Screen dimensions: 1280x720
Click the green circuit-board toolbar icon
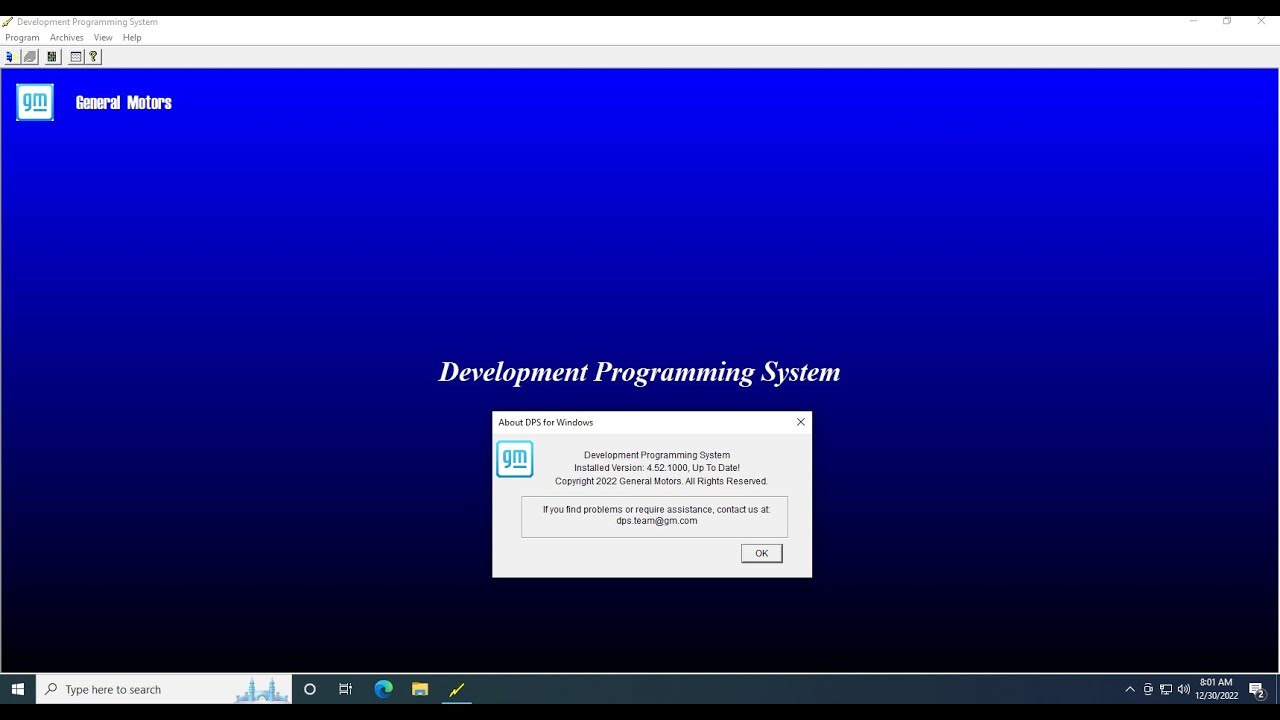(52, 57)
